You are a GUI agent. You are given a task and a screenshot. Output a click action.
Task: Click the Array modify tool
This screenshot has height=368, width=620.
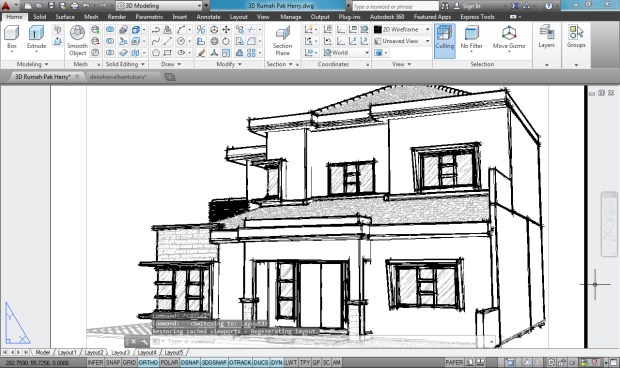tap(251, 53)
